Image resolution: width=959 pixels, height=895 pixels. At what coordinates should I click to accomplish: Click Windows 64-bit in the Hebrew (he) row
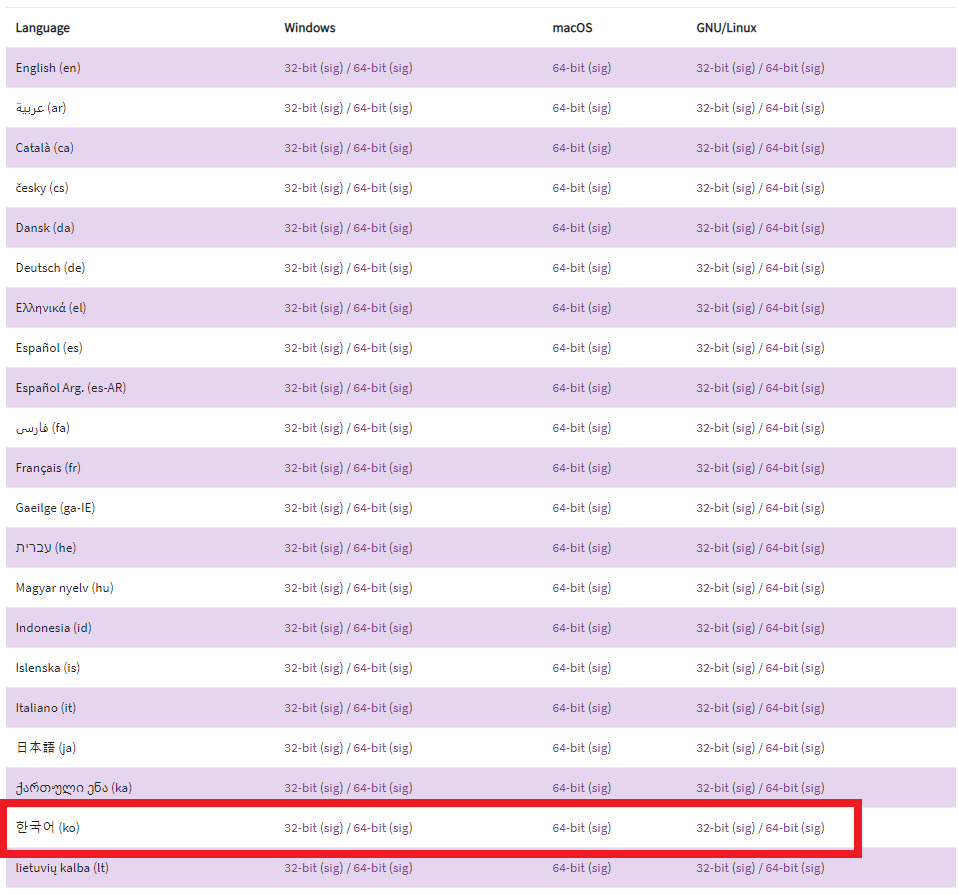point(369,548)
